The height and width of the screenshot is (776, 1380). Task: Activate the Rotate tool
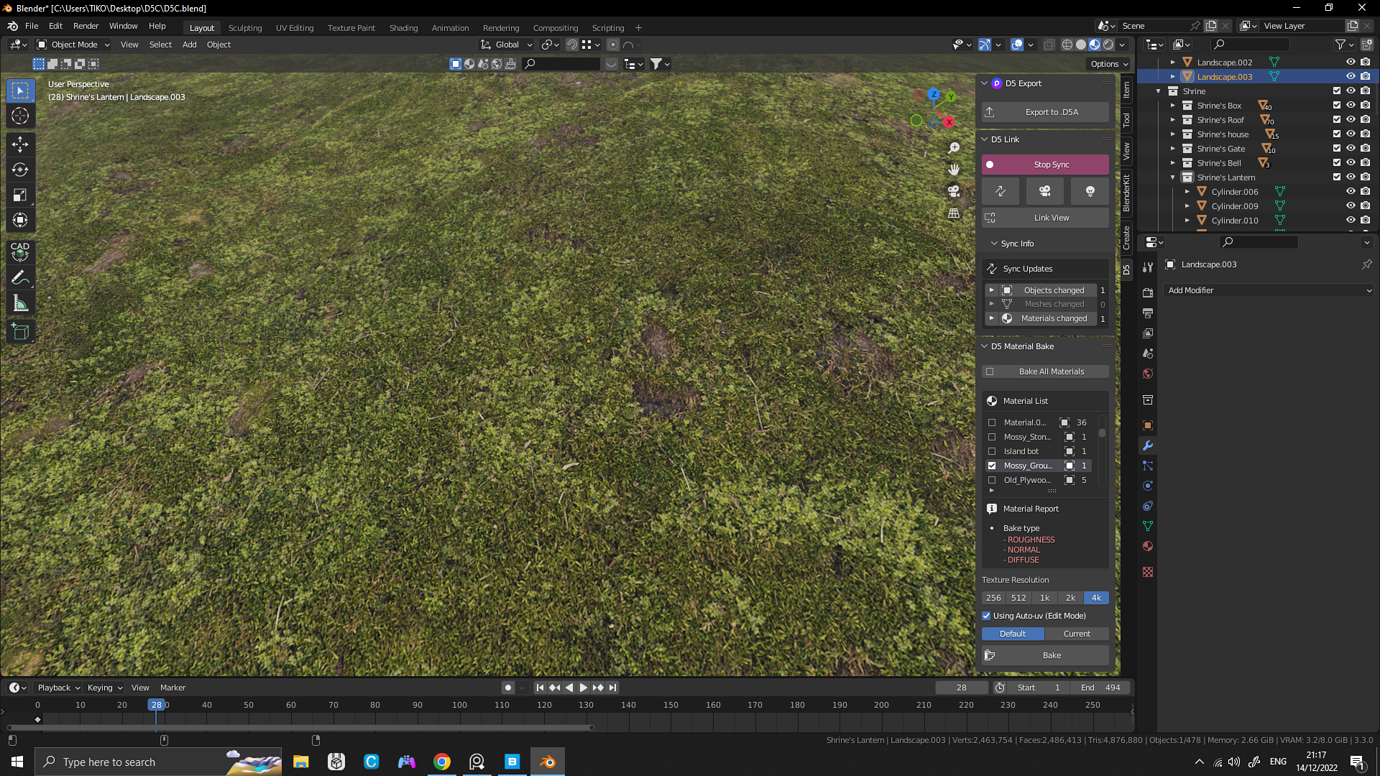pyautogui.click(x=20, y=170)
